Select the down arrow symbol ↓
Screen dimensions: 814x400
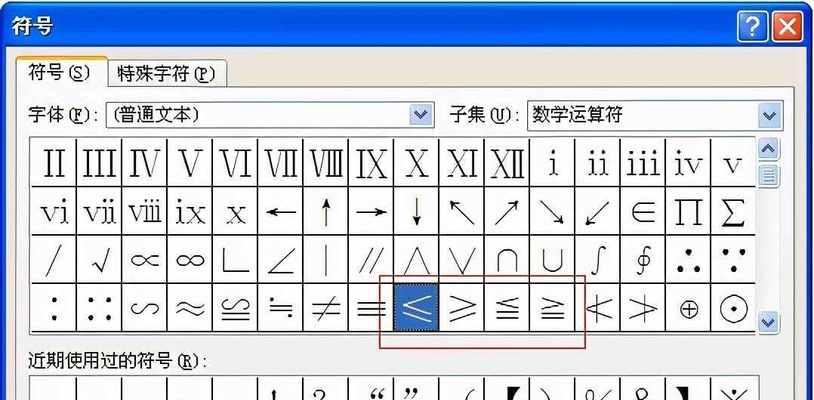tap(416, 211)
